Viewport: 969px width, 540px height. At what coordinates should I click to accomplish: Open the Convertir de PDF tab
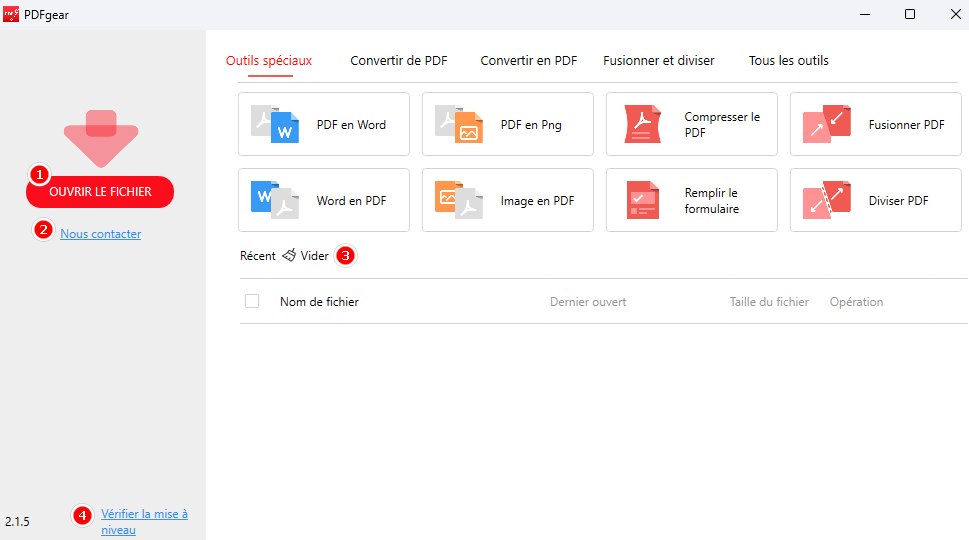399,61
